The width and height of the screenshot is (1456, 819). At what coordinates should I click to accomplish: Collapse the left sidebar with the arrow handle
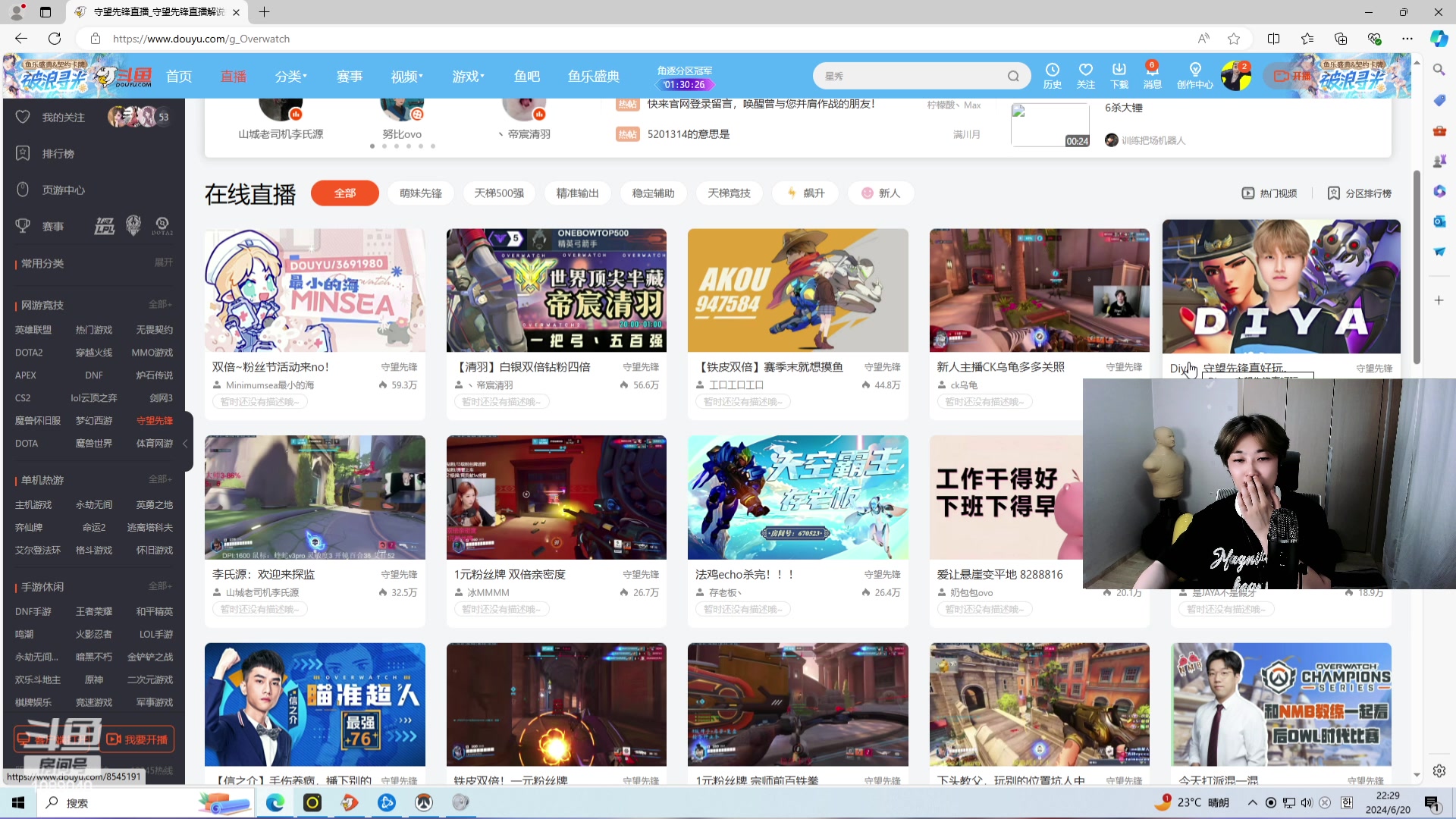point(186,444)
